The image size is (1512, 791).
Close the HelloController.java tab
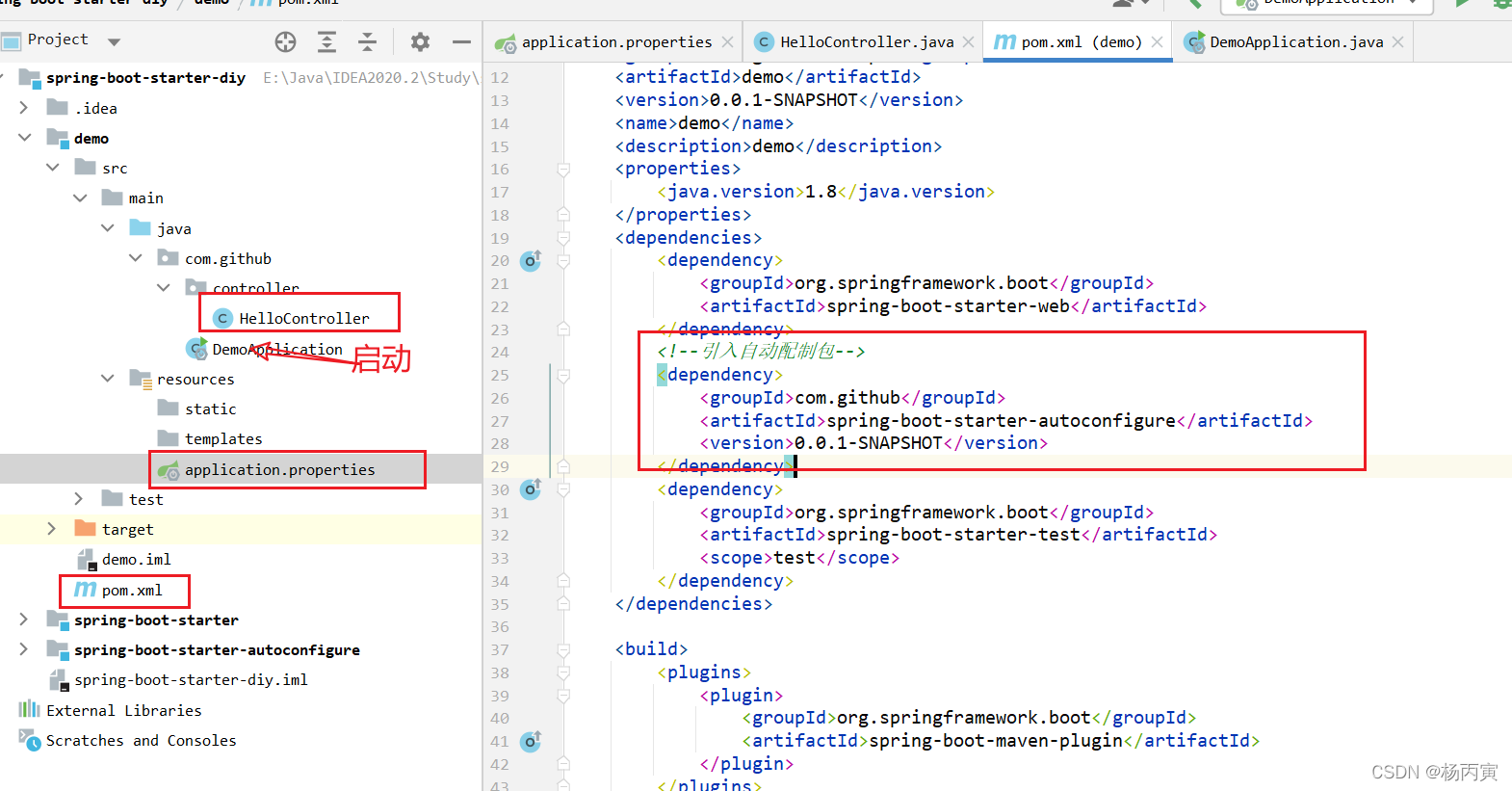pos(969,41)
